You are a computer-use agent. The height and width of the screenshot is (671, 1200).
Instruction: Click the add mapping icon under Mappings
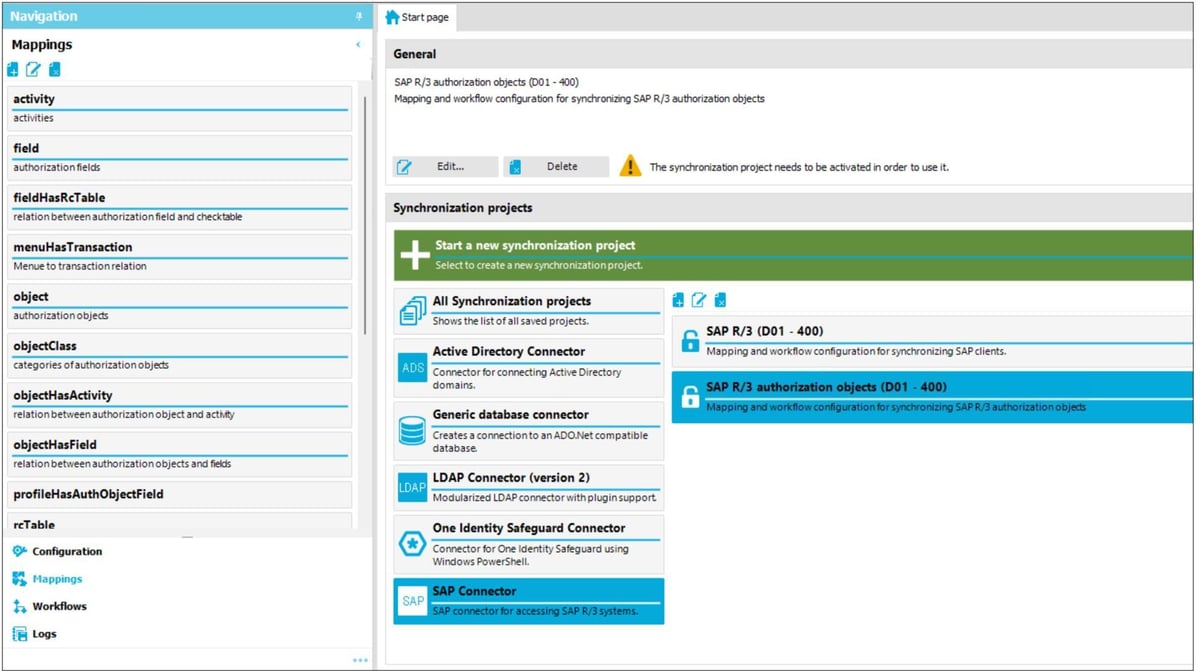11,69
